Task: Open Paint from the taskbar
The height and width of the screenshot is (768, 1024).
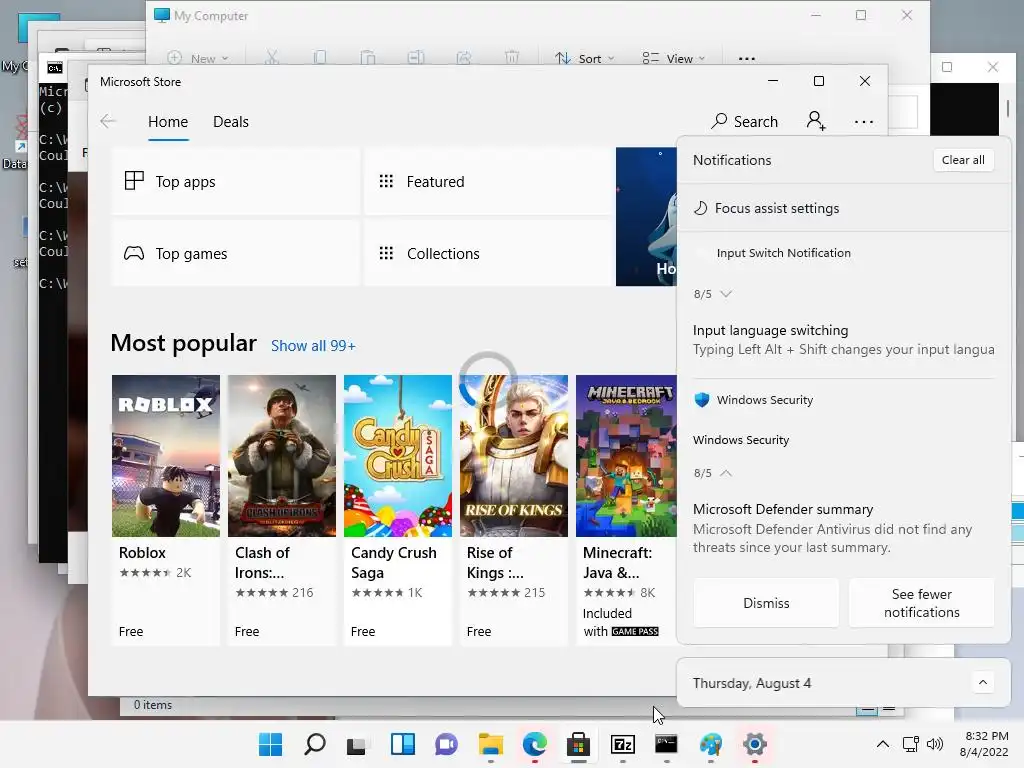Action: [711, 744]
